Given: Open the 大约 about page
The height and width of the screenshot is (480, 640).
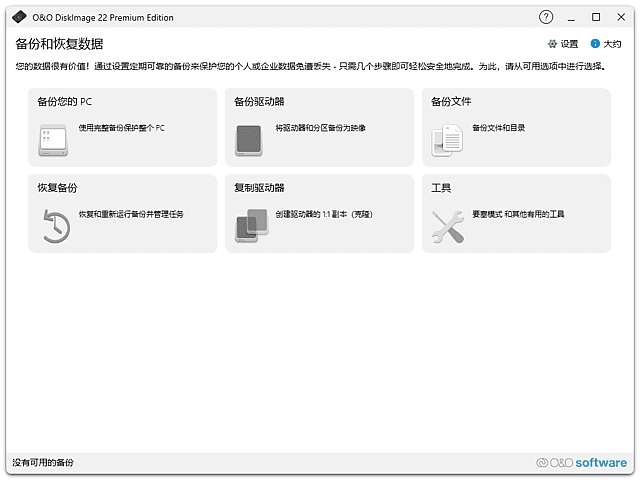Looking at the screenshot, I should (x=612, y=44).
